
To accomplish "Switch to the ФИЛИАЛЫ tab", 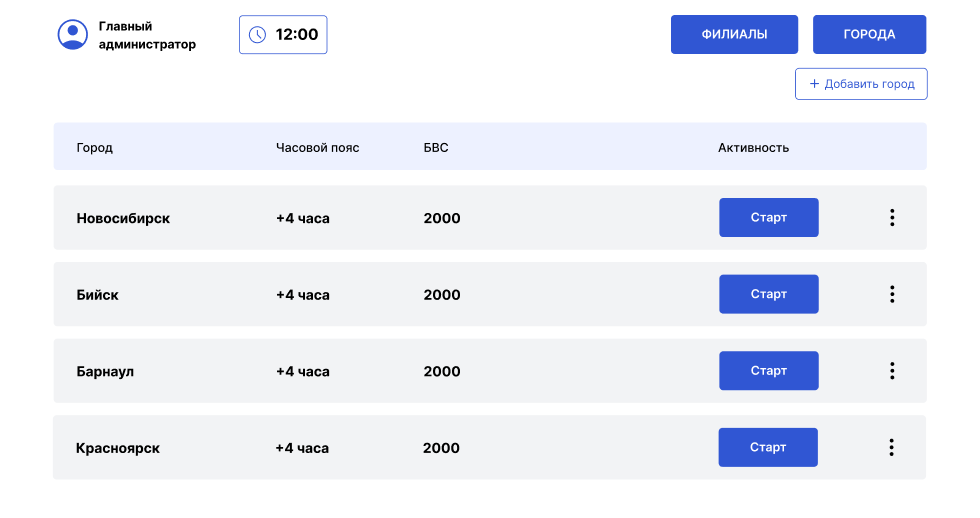I will (x=734, y=34).
